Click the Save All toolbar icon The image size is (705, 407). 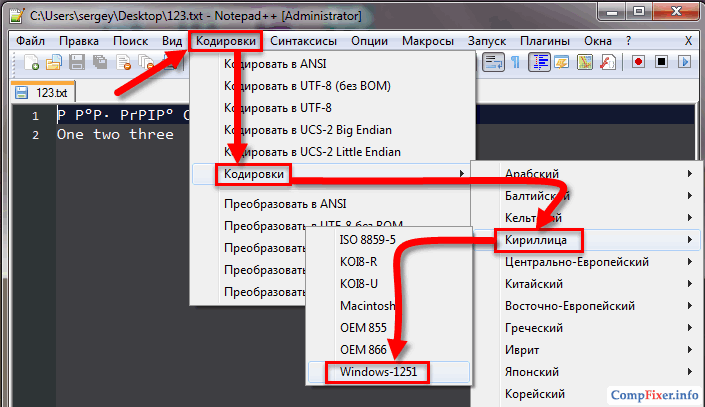coord(100,62)
